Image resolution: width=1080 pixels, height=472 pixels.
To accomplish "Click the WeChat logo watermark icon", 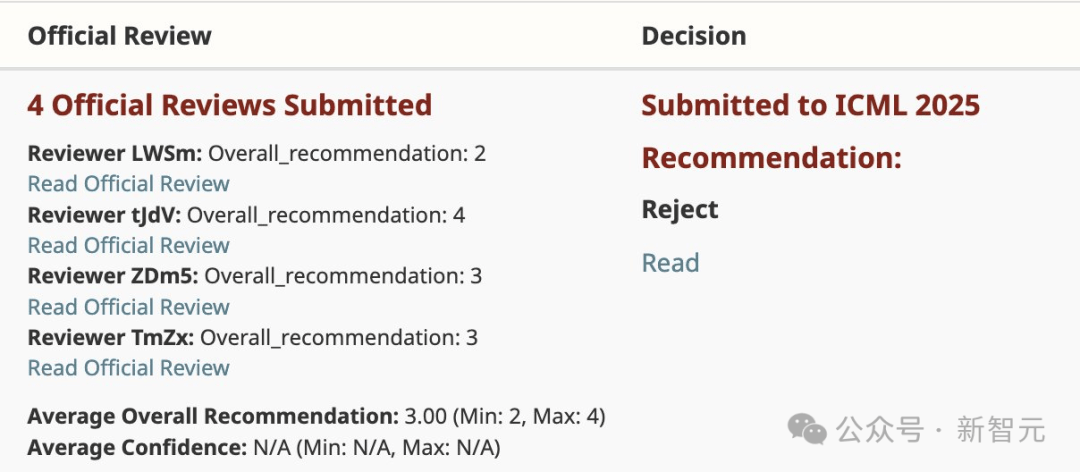I will pos(807,430).
